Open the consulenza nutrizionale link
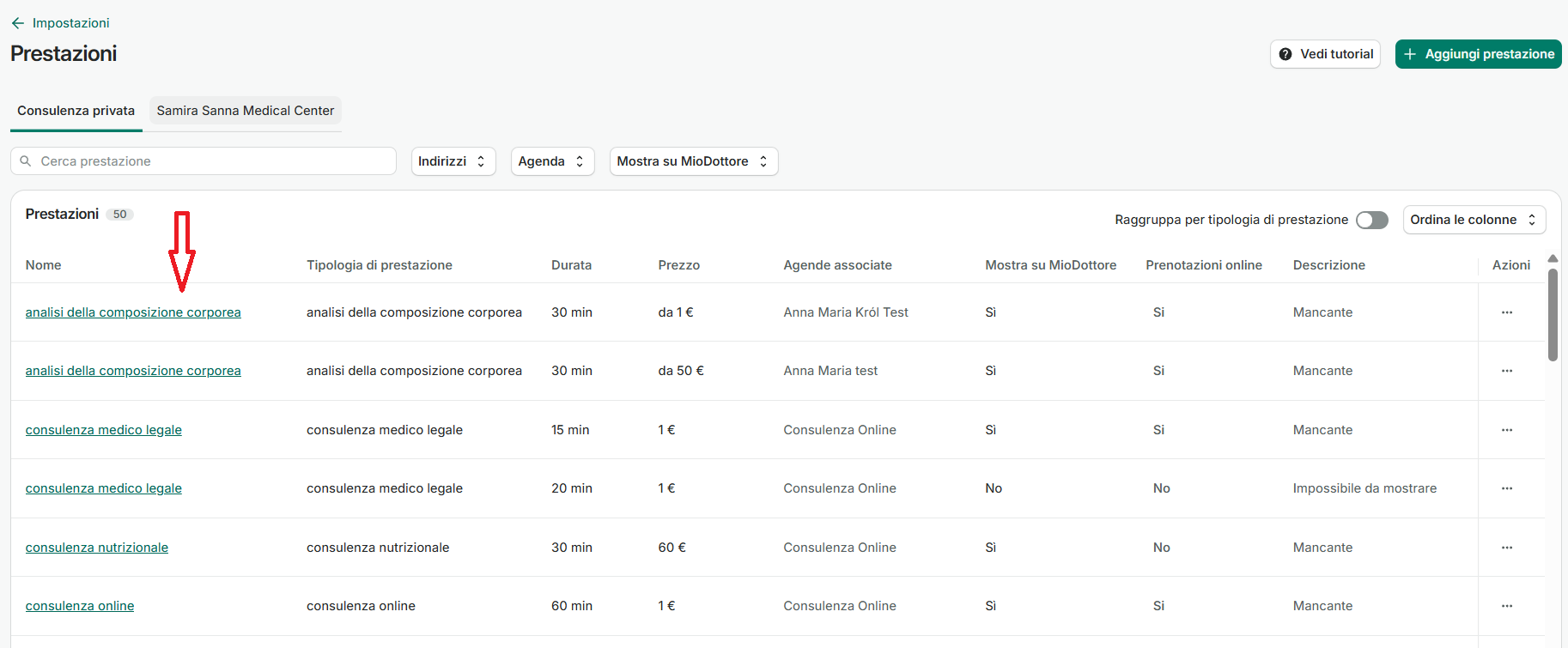Viewport: 1568px width, 648px height. click(97, 548)
